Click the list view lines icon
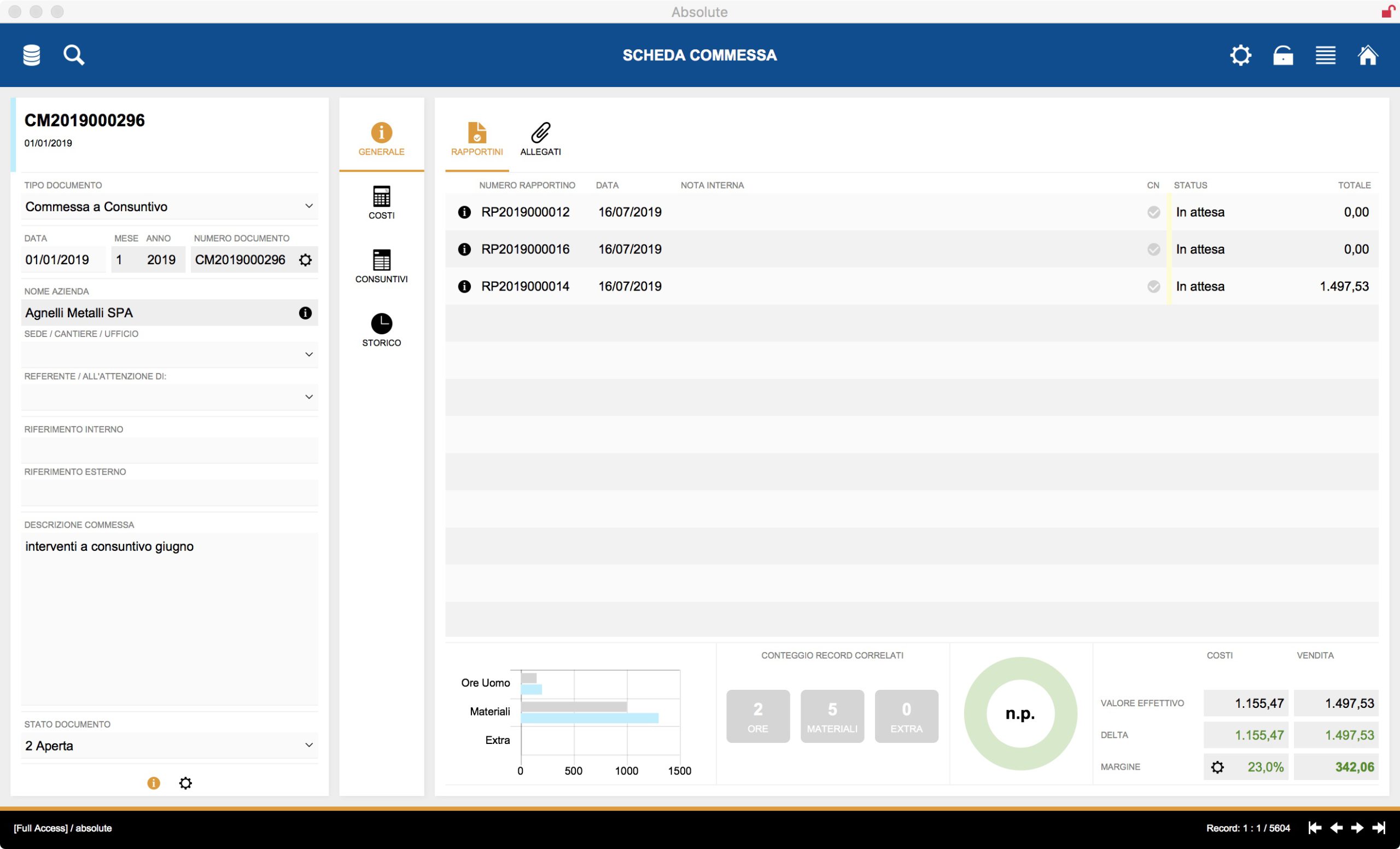This screenshot has height=849, width=1400. (1325, 55)
